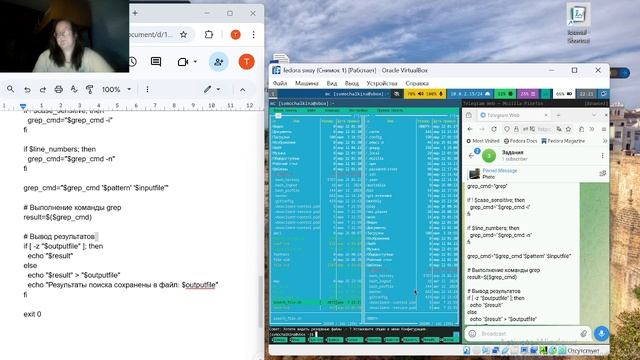Record a voice message with the microphone button
The height and width of the screenshot is (360, 640).
(x=601, y=333)
